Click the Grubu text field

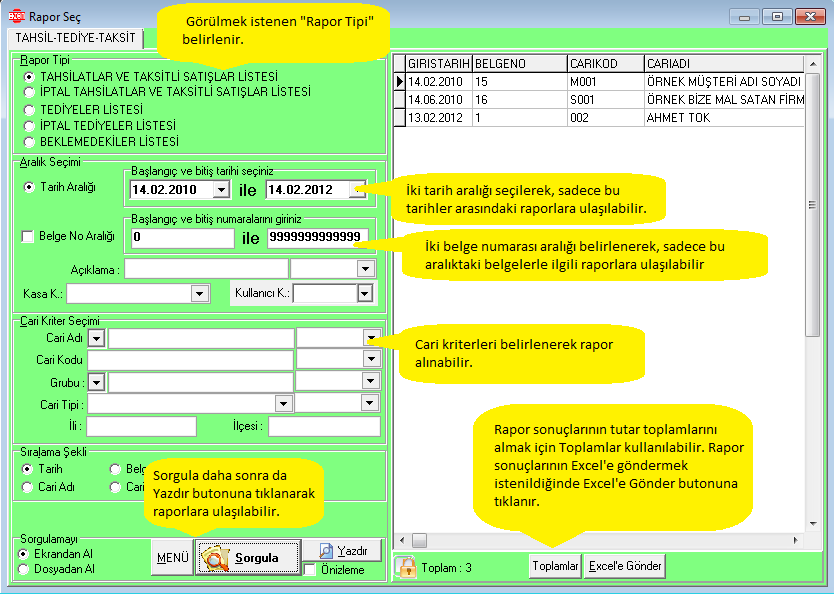[x=201, y=382]
